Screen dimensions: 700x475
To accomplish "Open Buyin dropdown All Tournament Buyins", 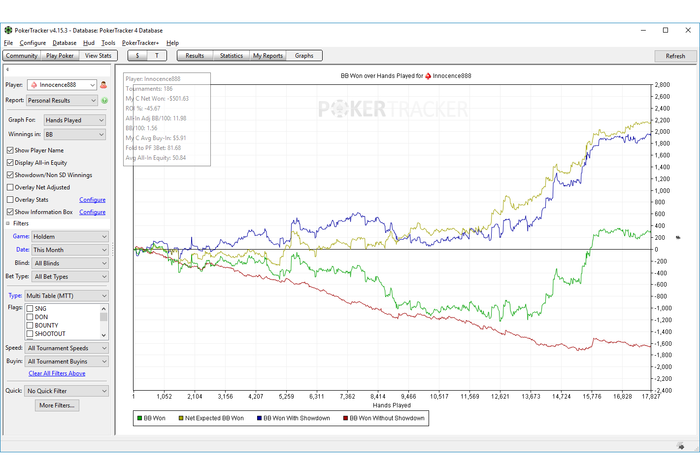I will 66,361.
